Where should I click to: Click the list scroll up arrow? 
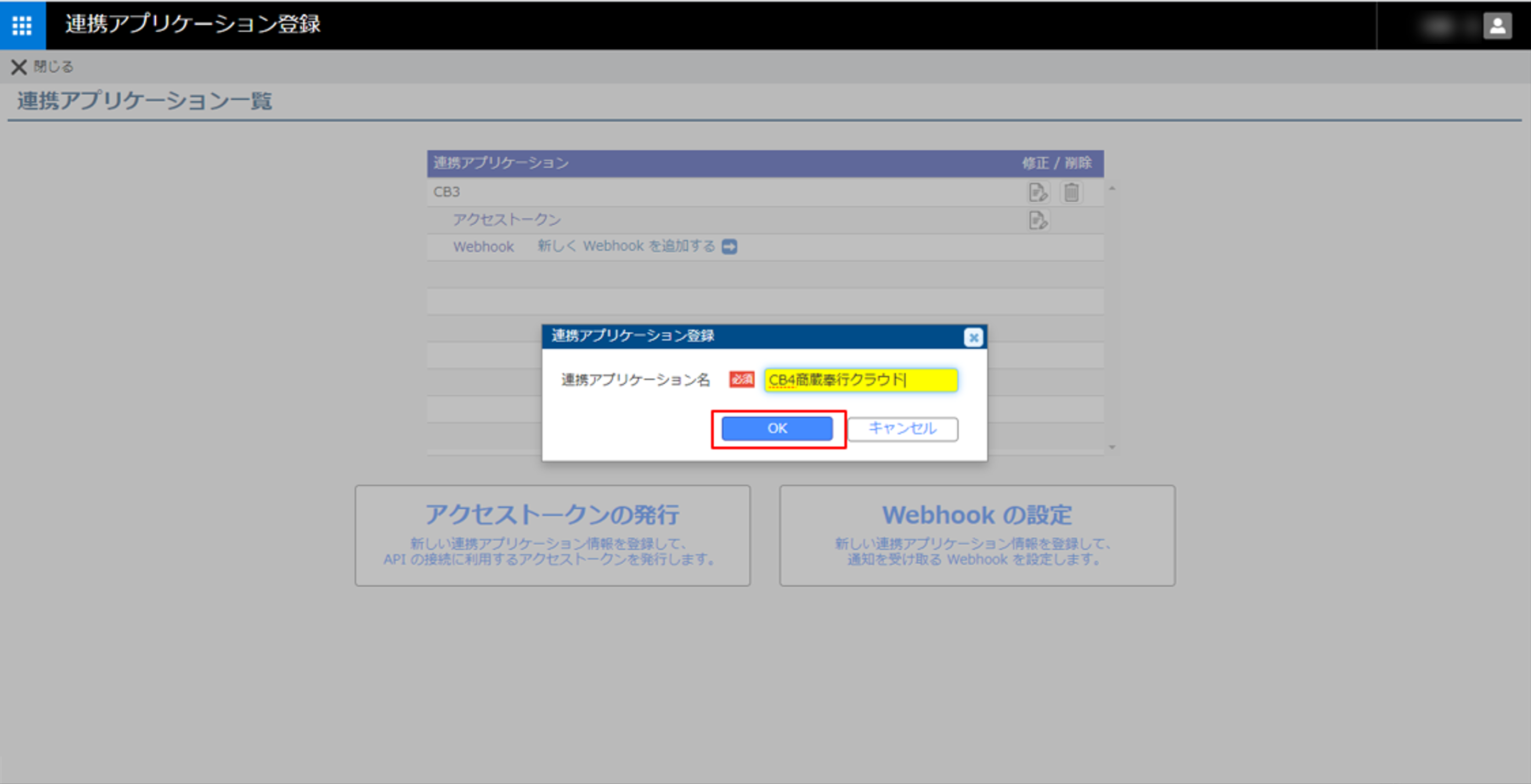coord(1111,188)
